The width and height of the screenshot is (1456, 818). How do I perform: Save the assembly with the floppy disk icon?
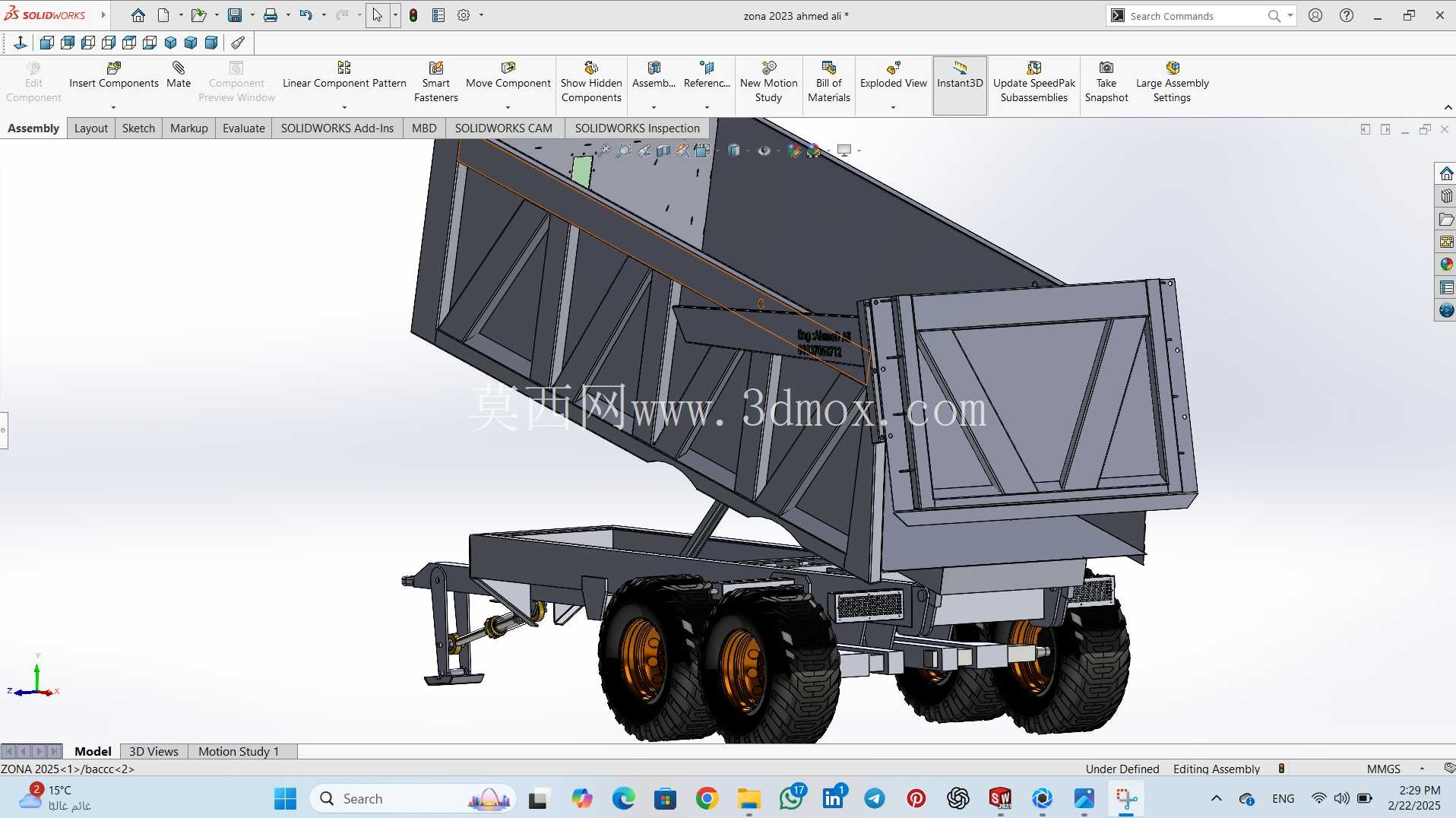tap(235, 15)
